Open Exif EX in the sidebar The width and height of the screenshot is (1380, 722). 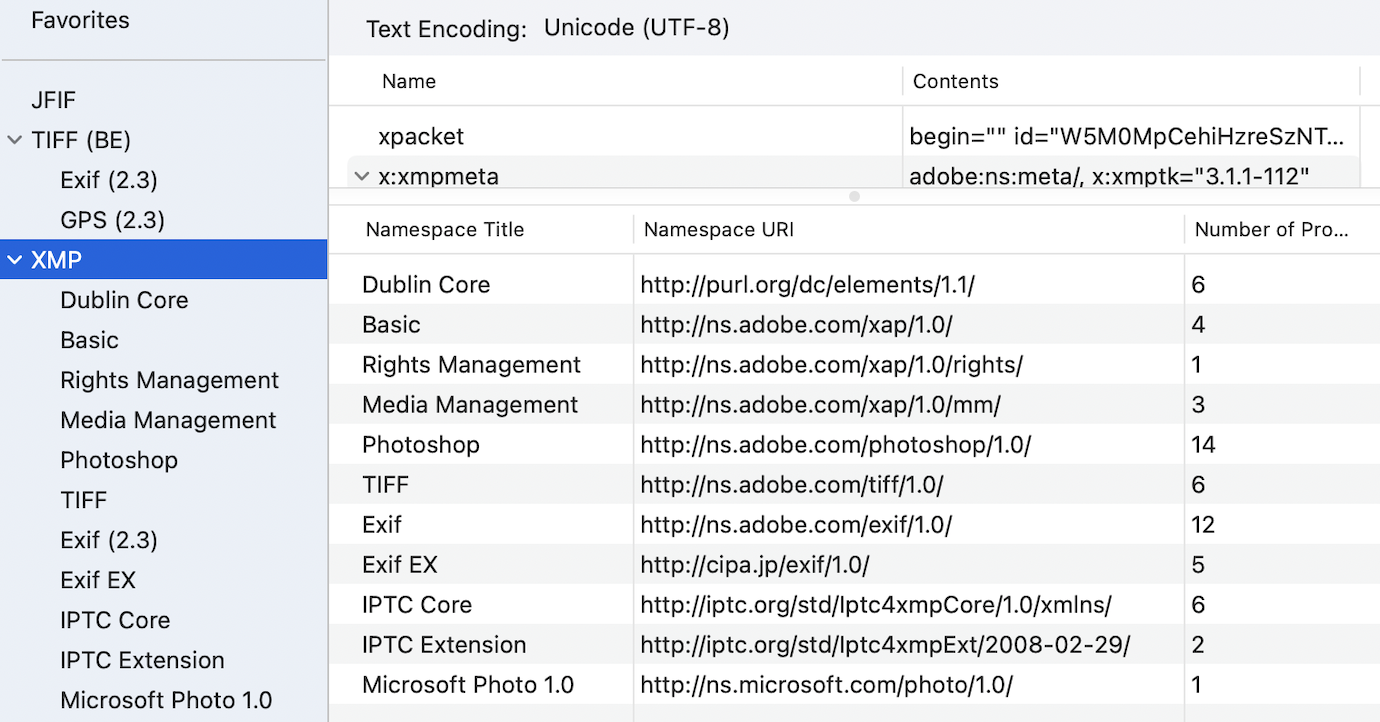98,580
